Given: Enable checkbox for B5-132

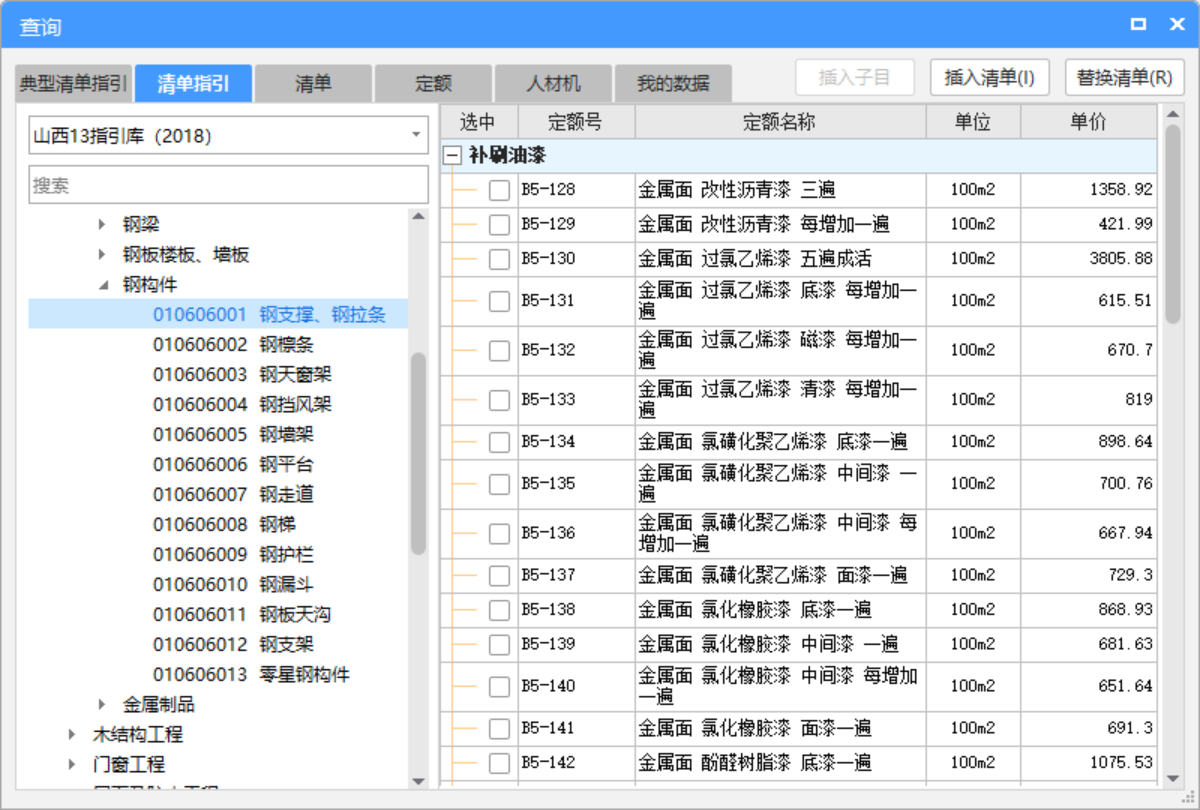Looking at the screenshot, I should 499,351.
